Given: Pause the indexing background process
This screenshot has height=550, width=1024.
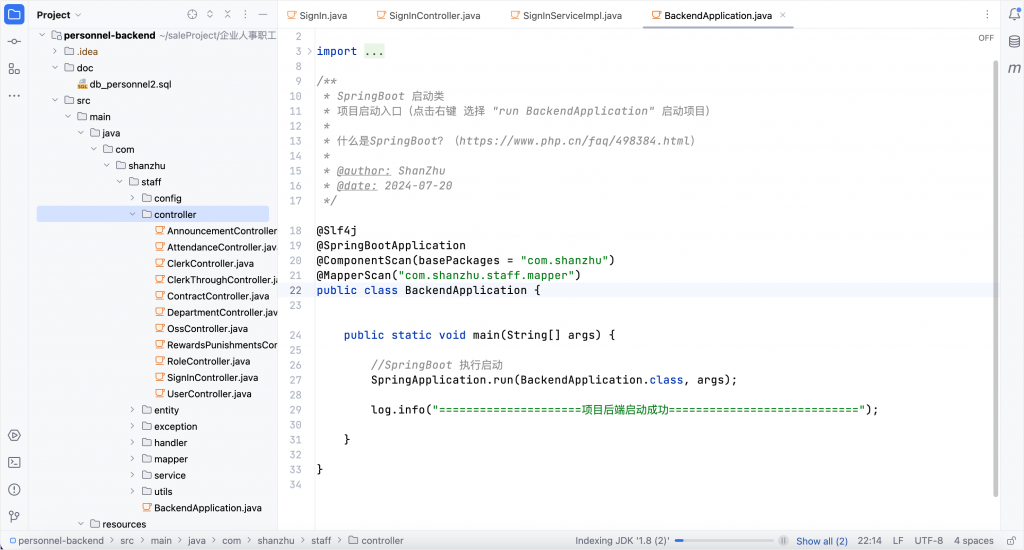Looking at the screenshot, I should click(x=783, y=541).
